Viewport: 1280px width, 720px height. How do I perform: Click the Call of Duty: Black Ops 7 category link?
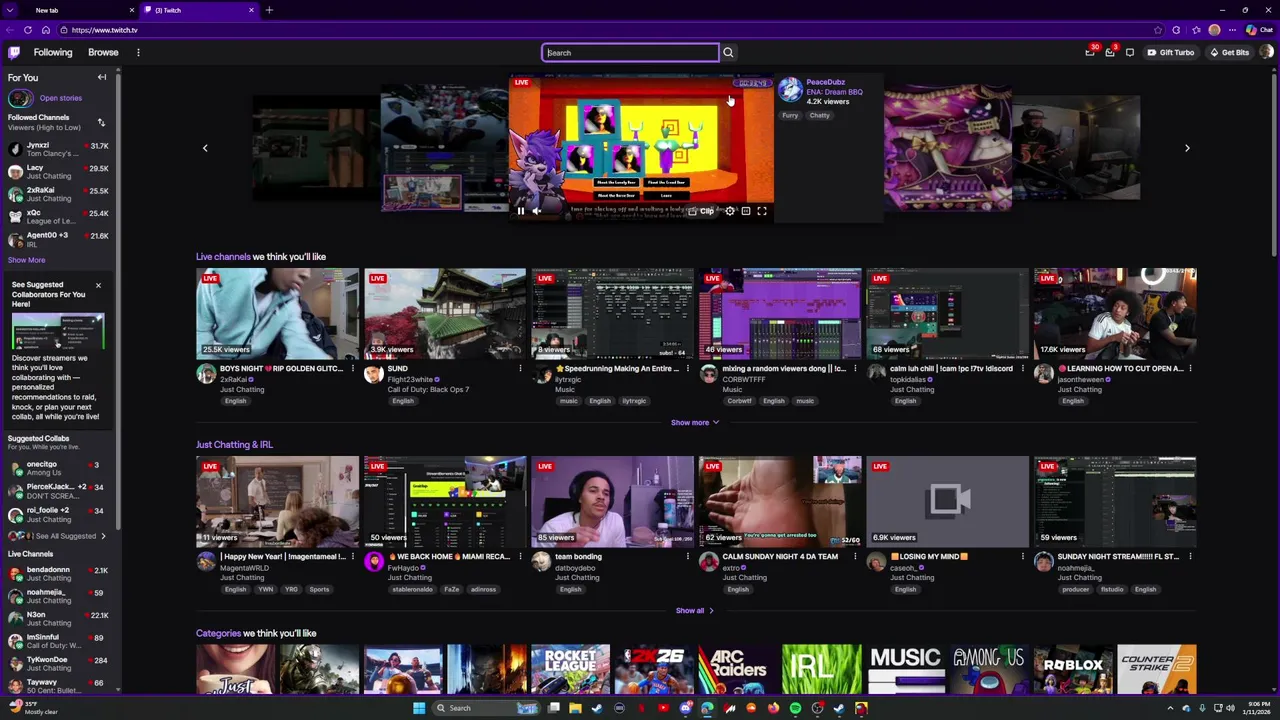coord(428,389)
